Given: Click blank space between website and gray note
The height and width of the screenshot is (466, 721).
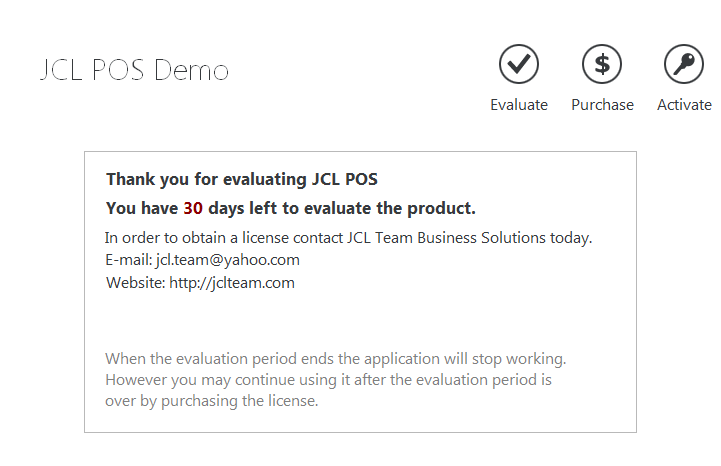Looking at the screenshot, I should click(360, 320).
